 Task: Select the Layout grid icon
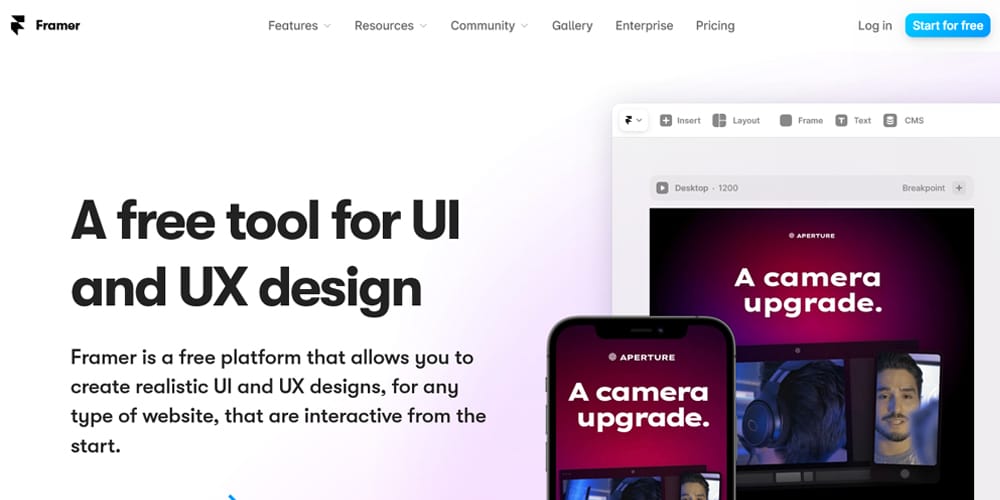(x=719, y=121)
